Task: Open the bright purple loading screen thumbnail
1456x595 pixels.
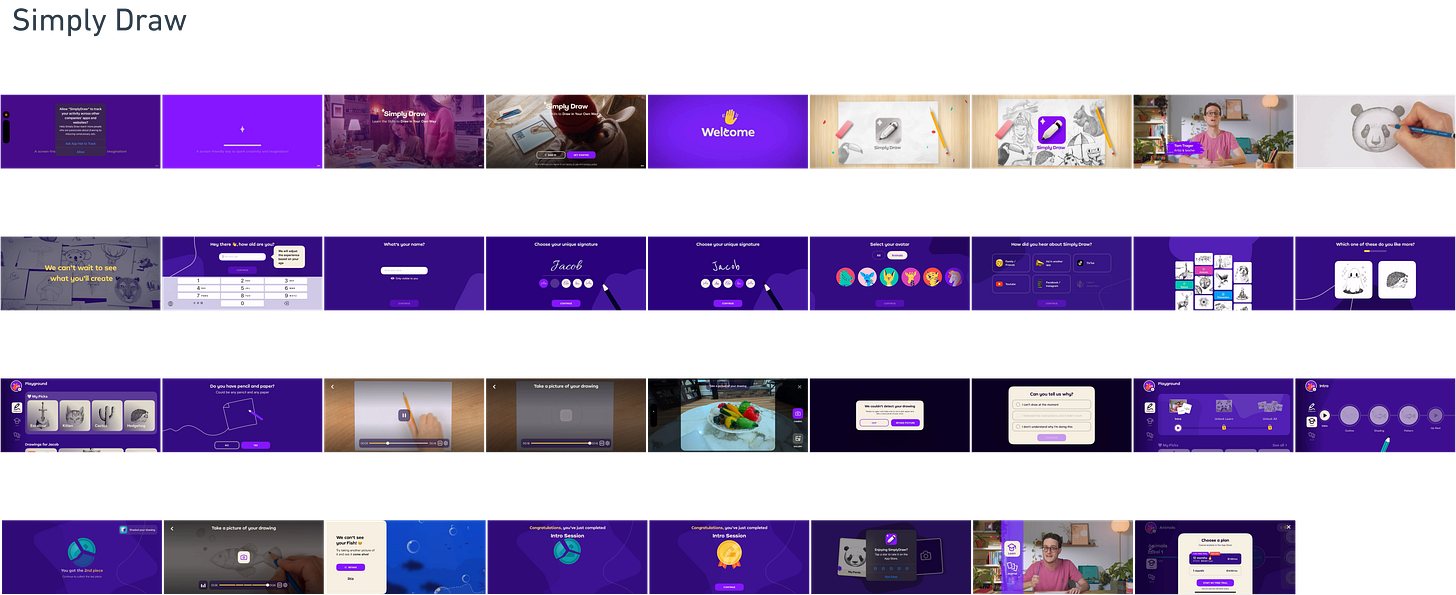Action: pos(242,131)
